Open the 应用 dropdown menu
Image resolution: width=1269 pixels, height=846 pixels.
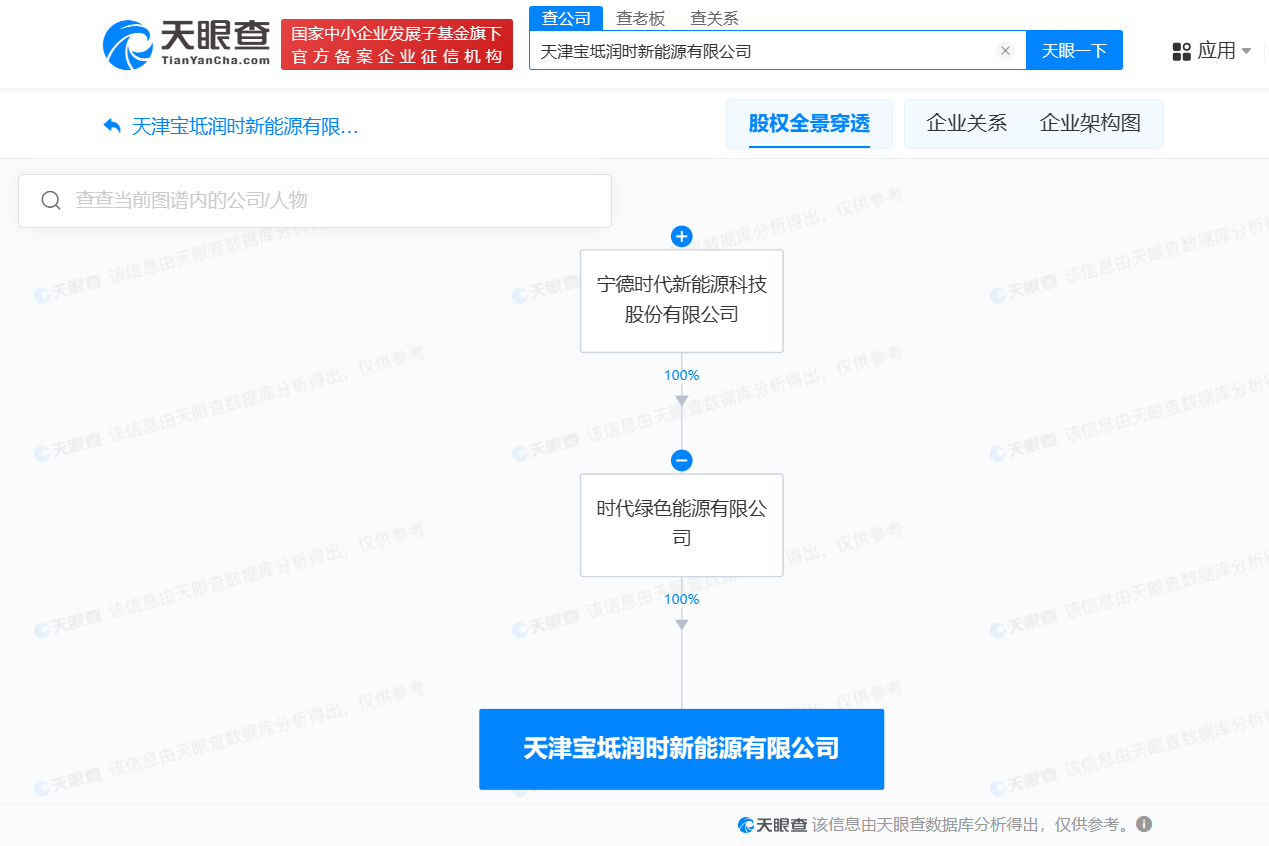[1215, 51]
